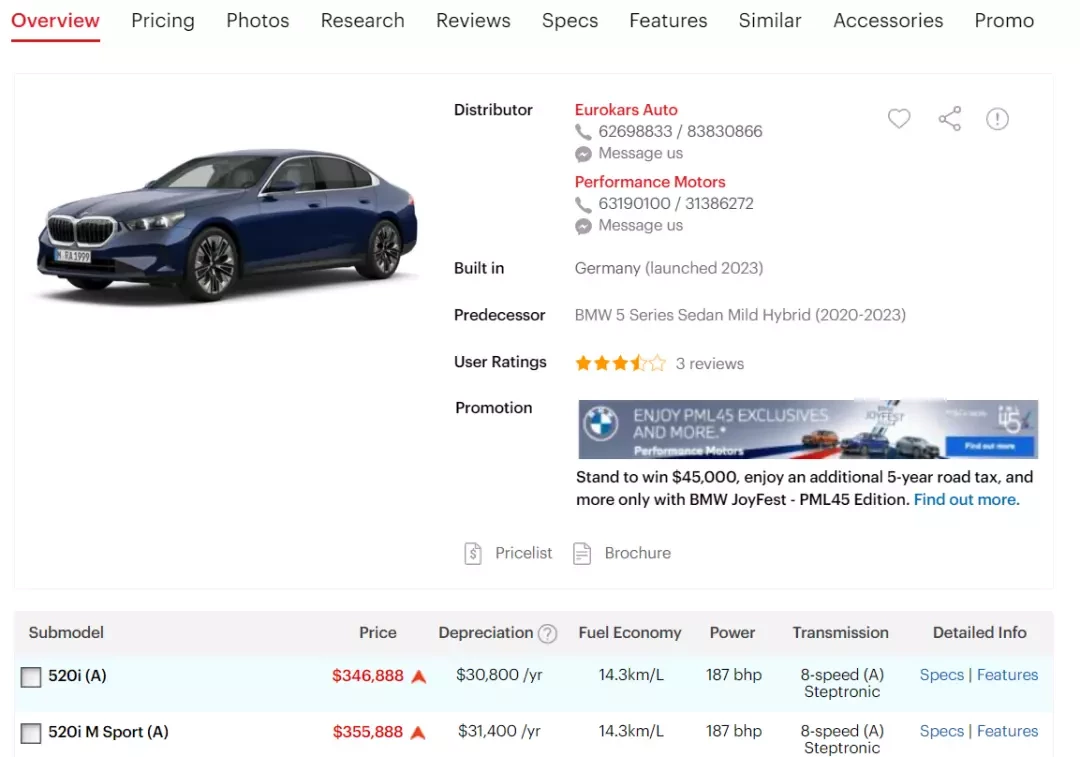Click Germany (launched 2023) text
1080x757 pixels.
[669, 268]
